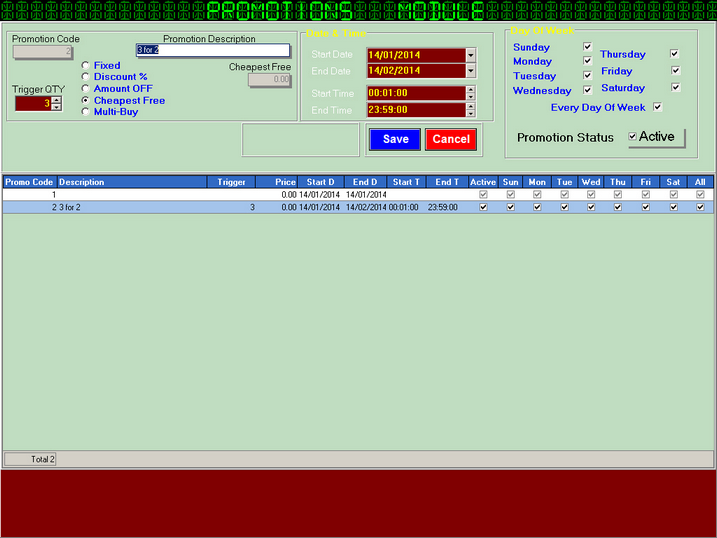Save the promotion
Screen dimensions: 717x538
point(395,139)
